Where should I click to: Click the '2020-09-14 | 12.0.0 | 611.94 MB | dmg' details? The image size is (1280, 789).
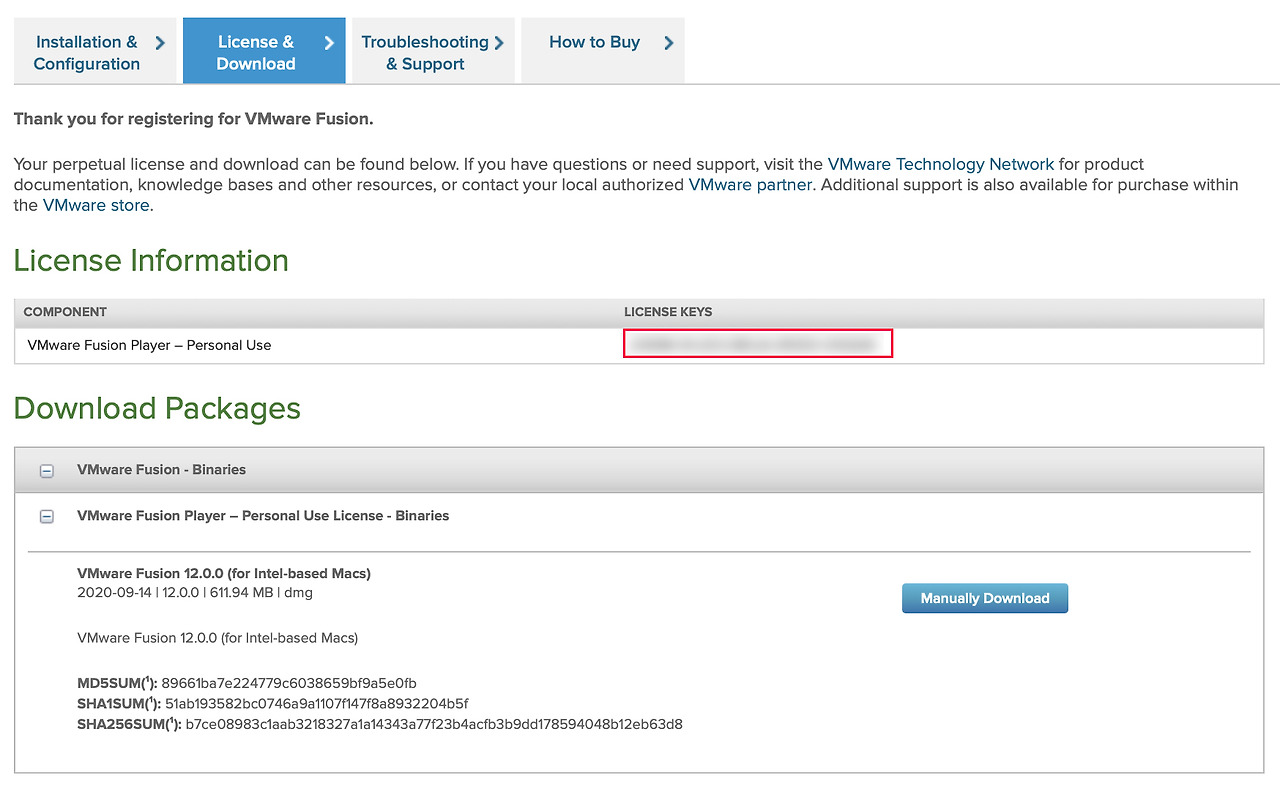tap(195, 592)
